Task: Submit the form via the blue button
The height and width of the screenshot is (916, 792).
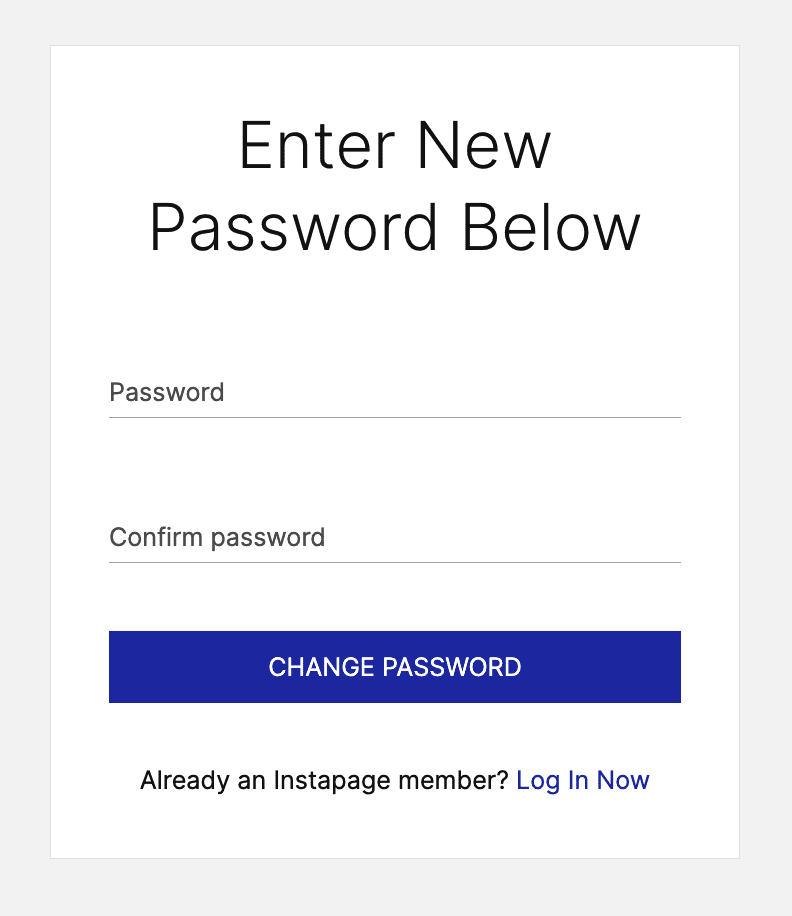Action: pos(395,667)
